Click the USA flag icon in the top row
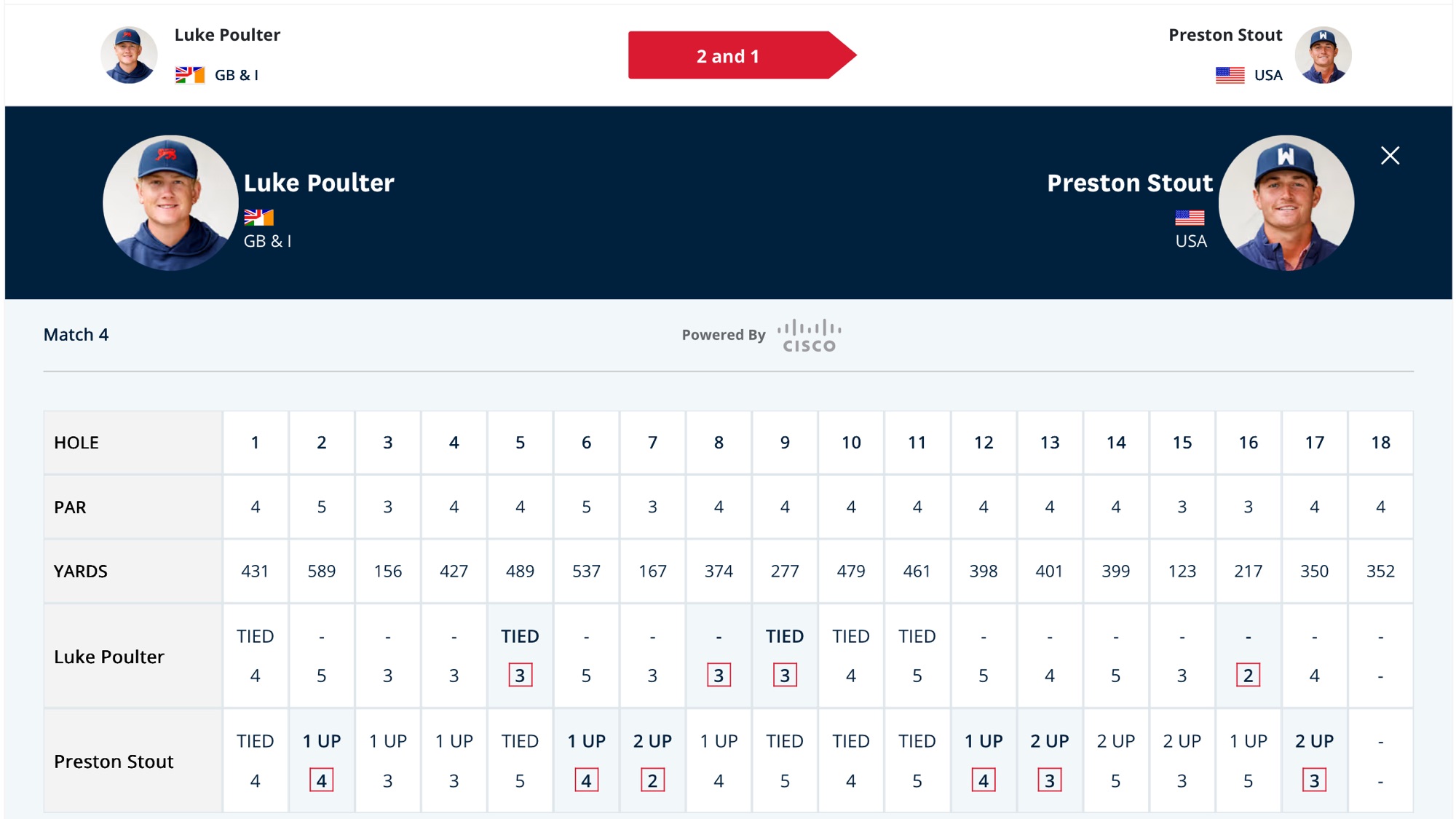This screenshot has height=819, width=1456. point(1230,75)
